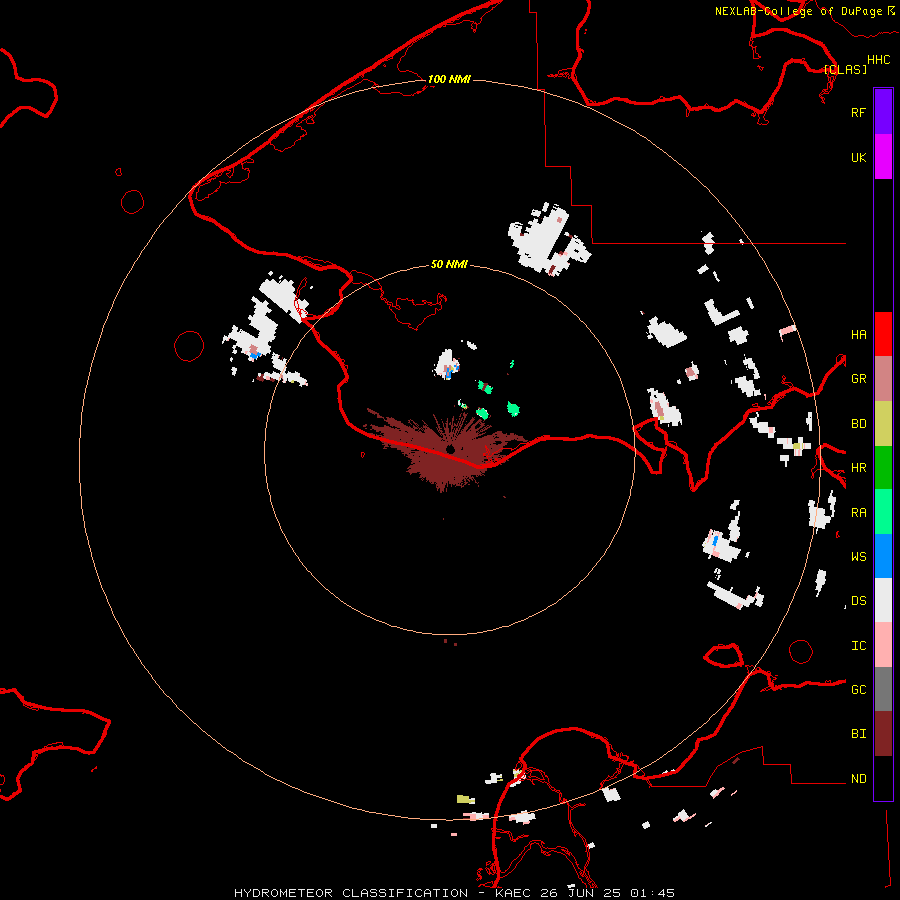This screenshot has width=900, height=900.
Task: Click the 'RA' legend label
Action: [x=858, y=513]
